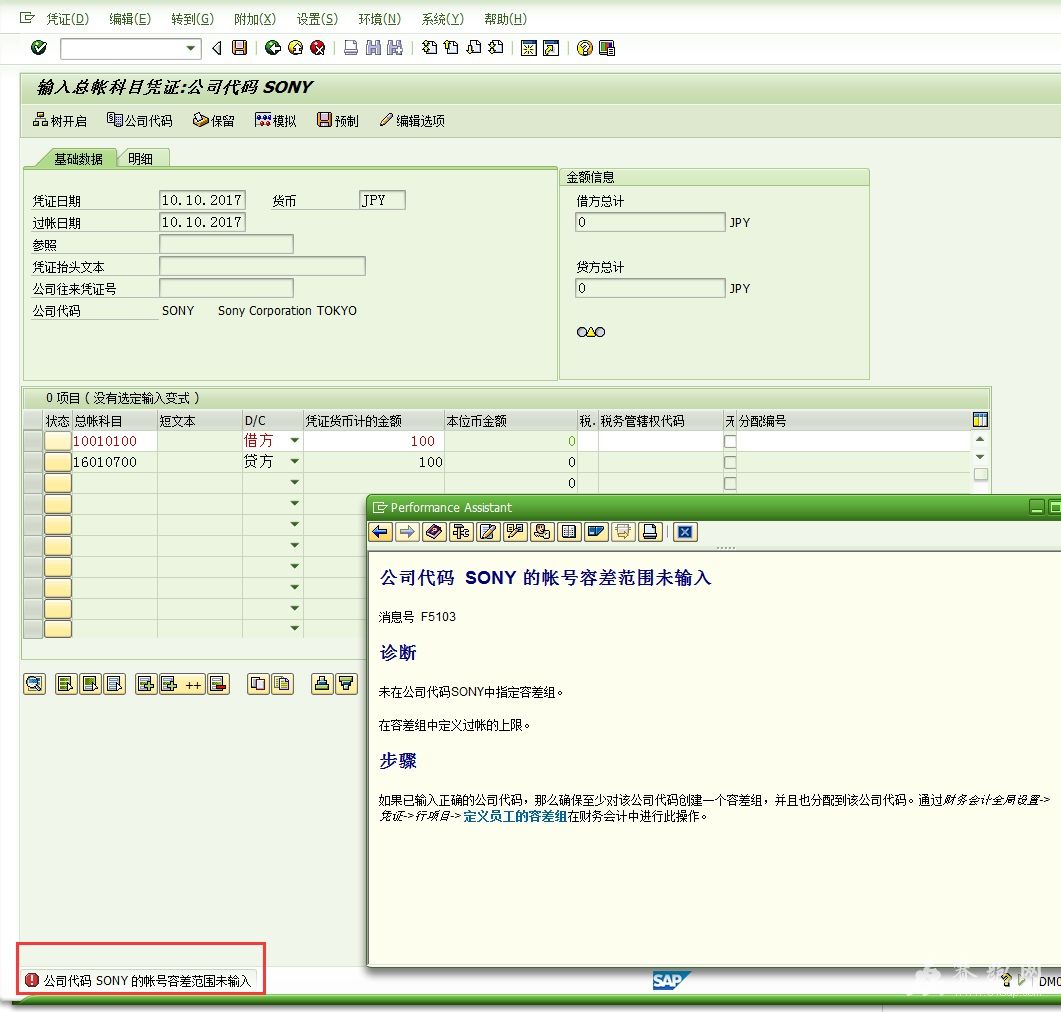Open D/C dropdown in seventh item row

point(294,566)
